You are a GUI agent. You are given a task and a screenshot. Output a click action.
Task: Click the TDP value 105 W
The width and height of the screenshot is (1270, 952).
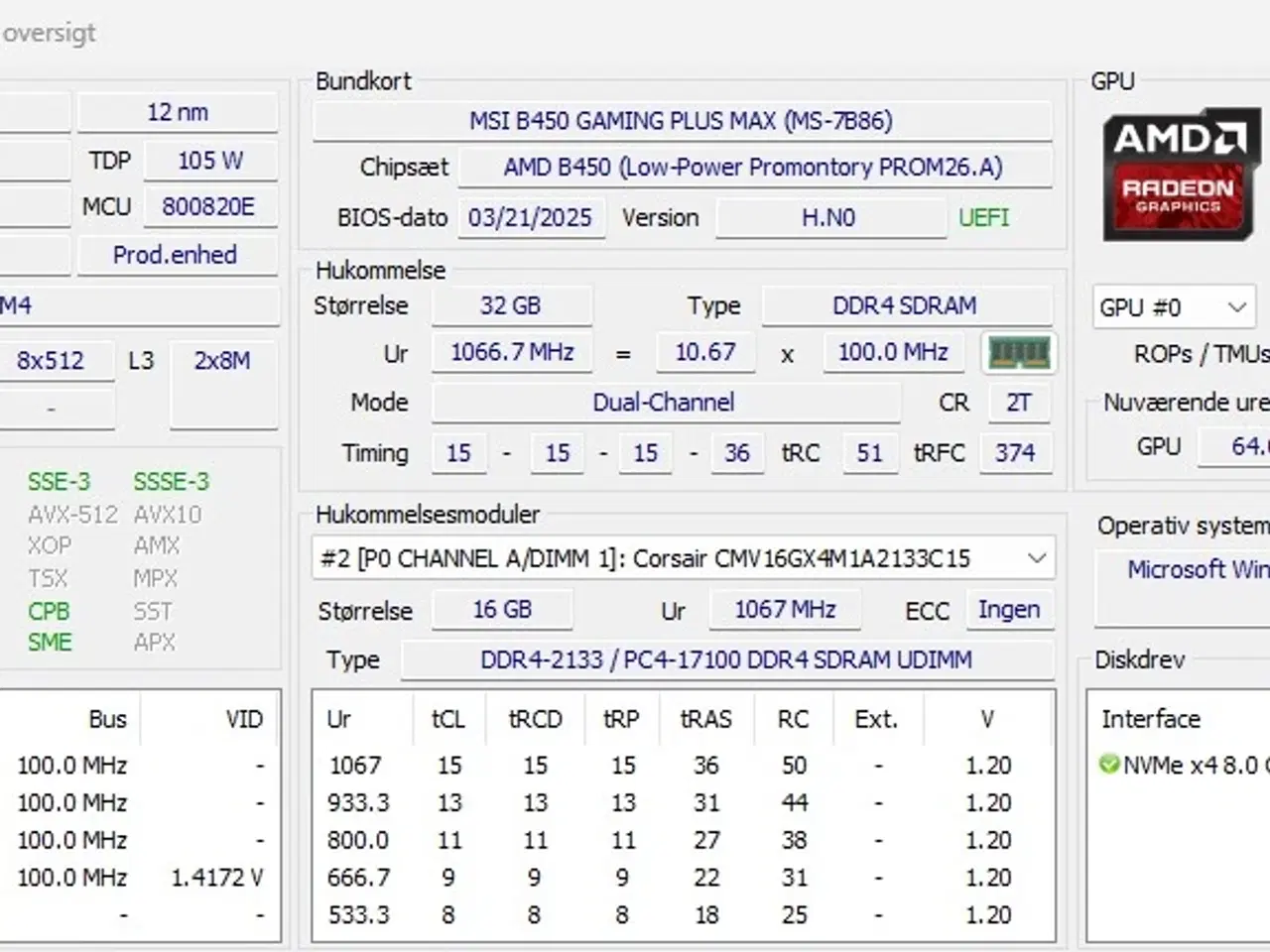[210, 160]
